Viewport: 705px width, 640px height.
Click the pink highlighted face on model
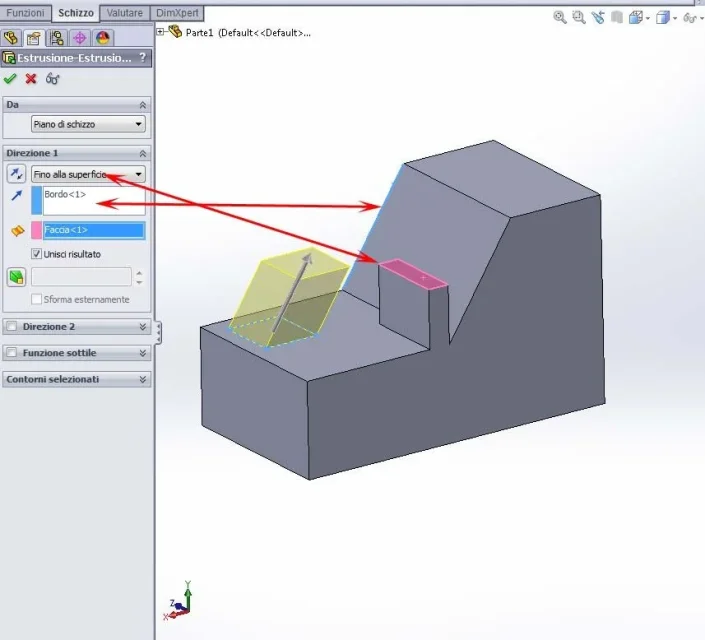pyautogui.click(x=413, y=273)
